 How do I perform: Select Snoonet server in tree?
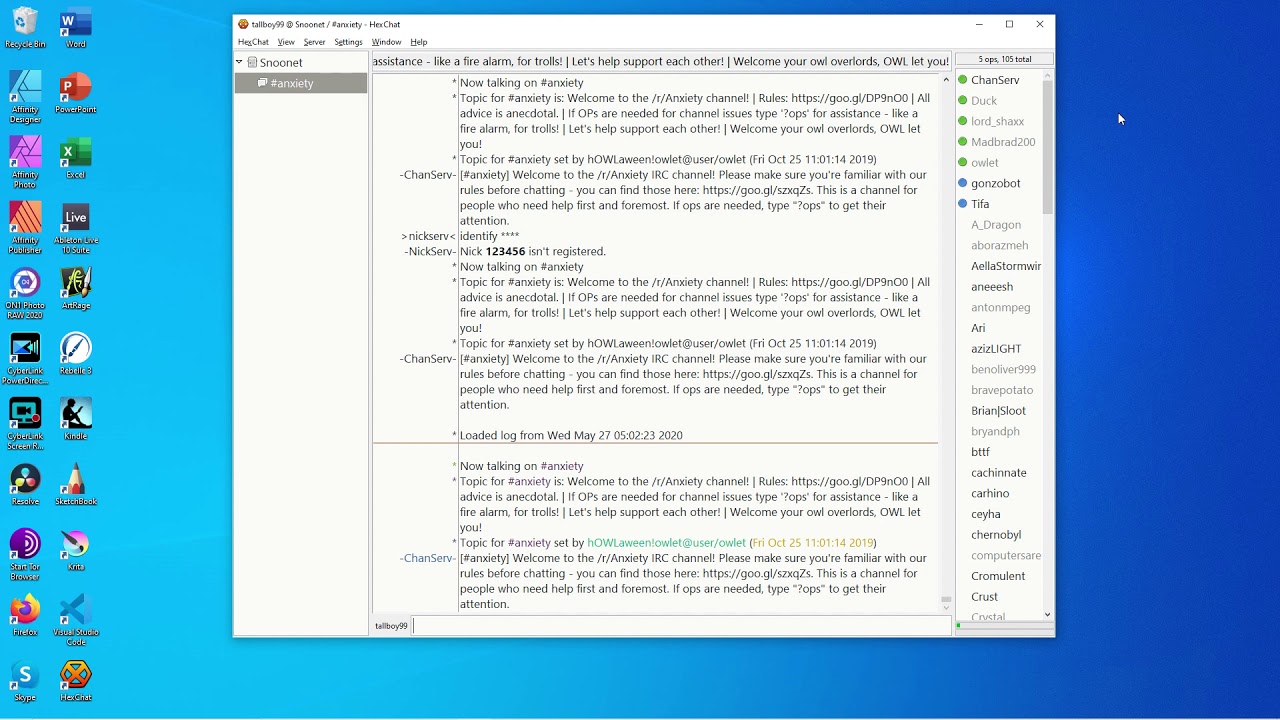[281, 62]
